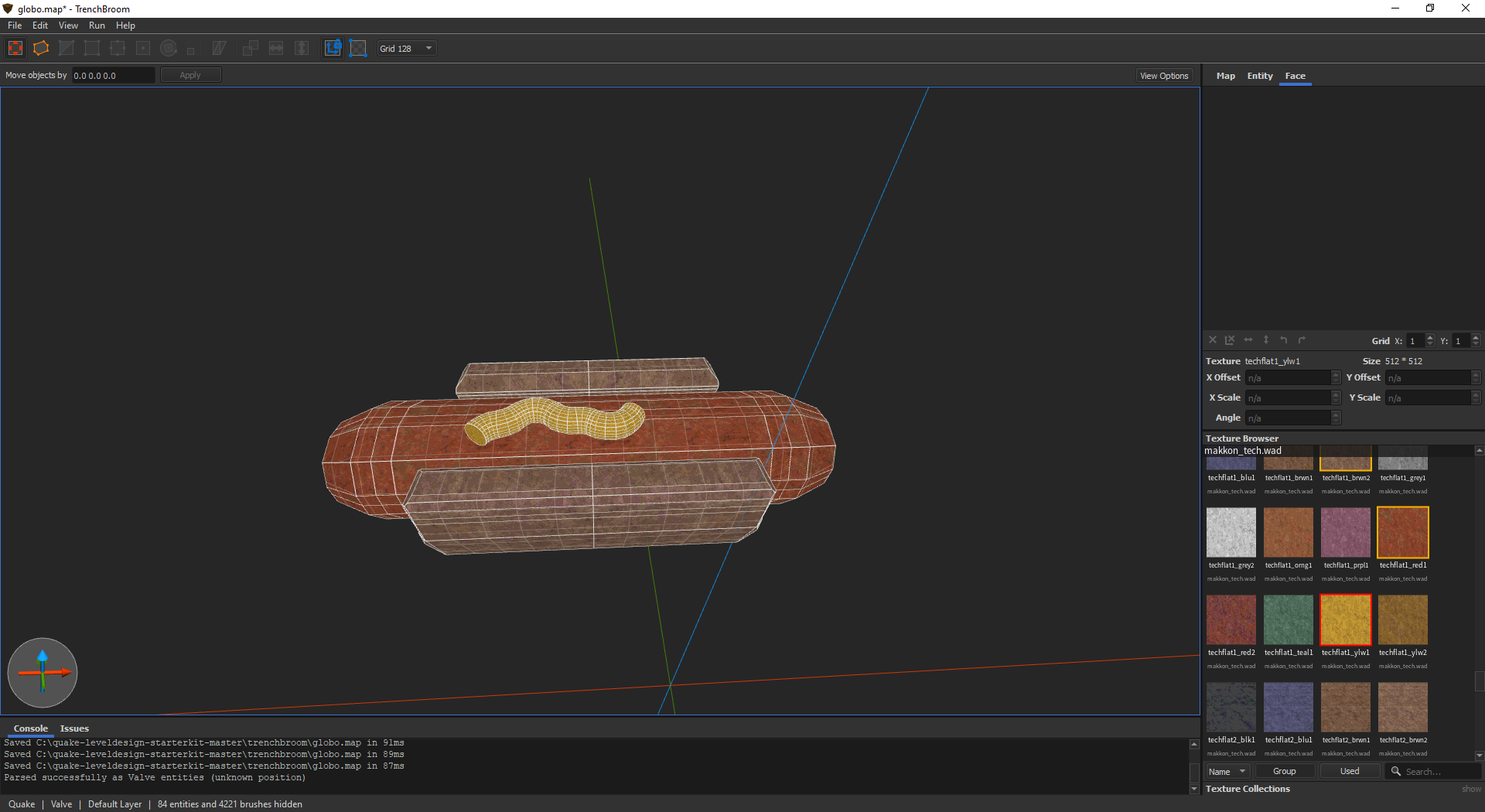This screenshot has height=812, width=1485.
Task: Click the flip texture horizontally icon
Action: (x=1248, y=340)
